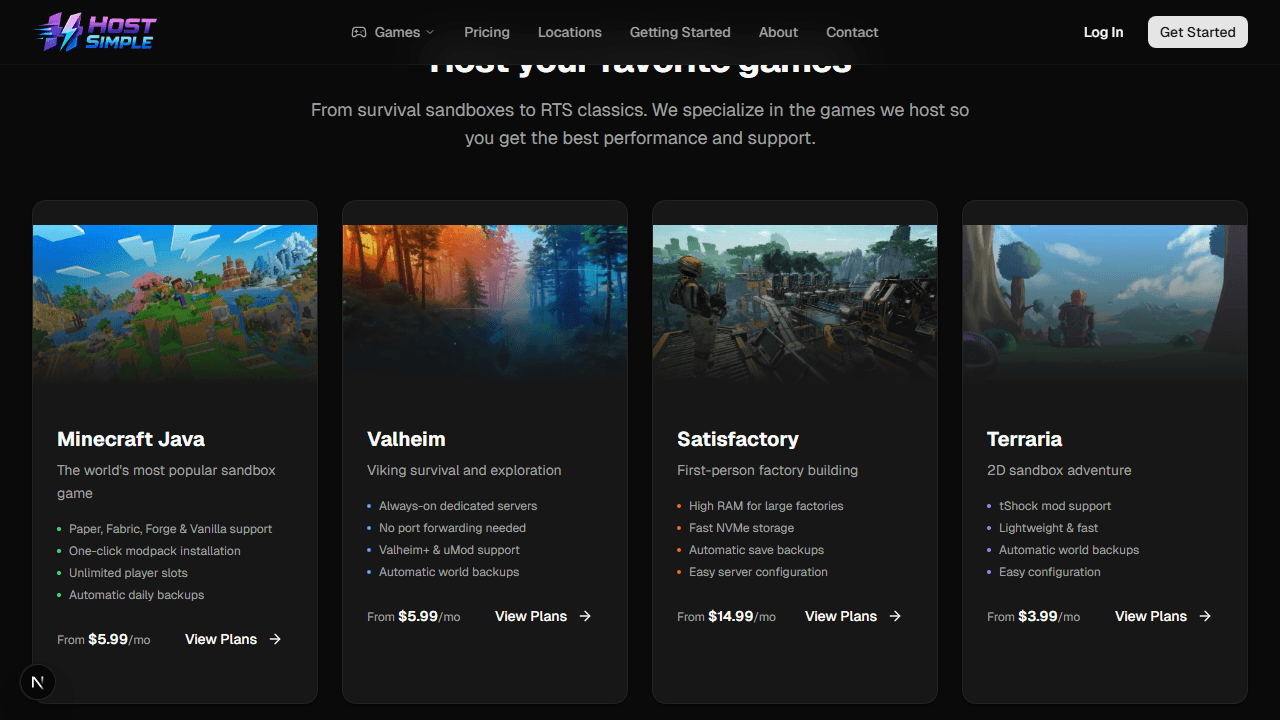Image resolution: width=1280 pixels, height=720 pixels.
Task: Open the Pricing page
Action: (x=487, y=32)
